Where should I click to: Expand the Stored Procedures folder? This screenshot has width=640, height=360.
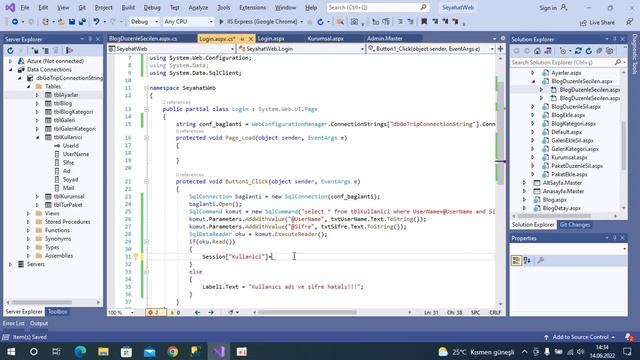click(28, 222)
